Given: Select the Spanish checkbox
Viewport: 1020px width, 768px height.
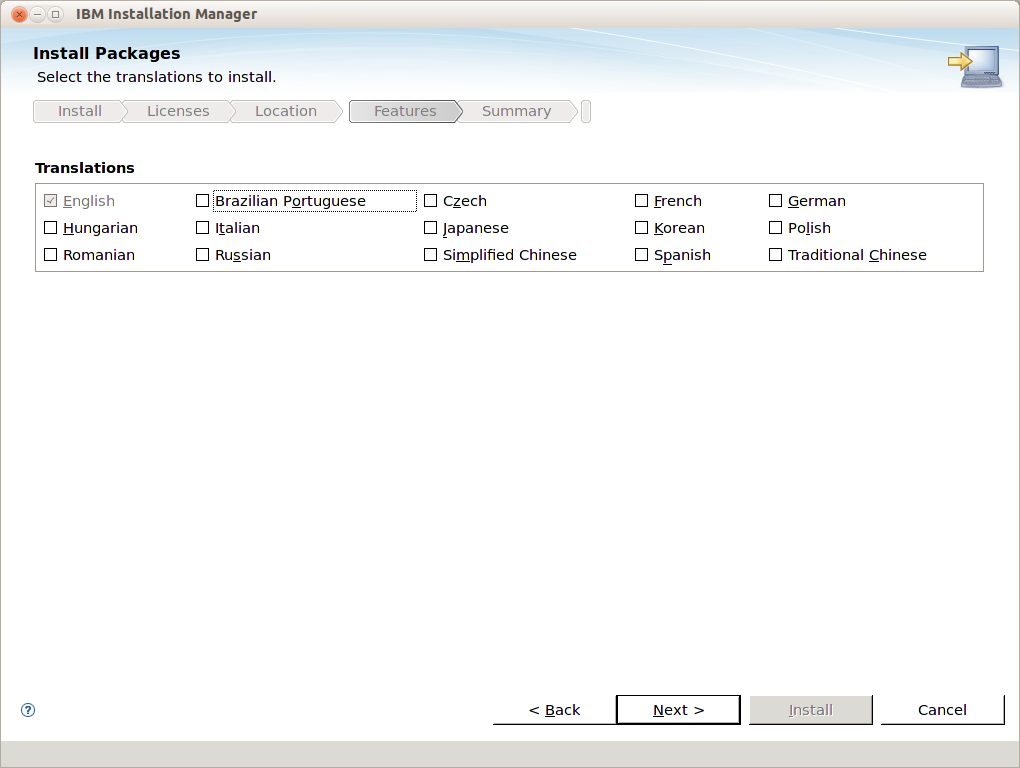Looking at the screenshot, I should (641, 255).
